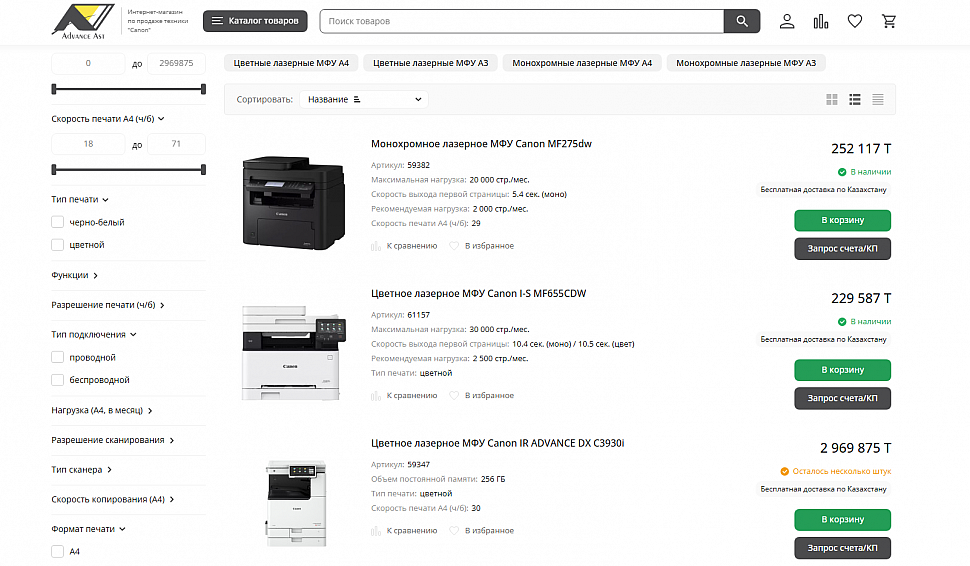Click print speed slider right handle
Screen dimensions: 970x566
204,169
